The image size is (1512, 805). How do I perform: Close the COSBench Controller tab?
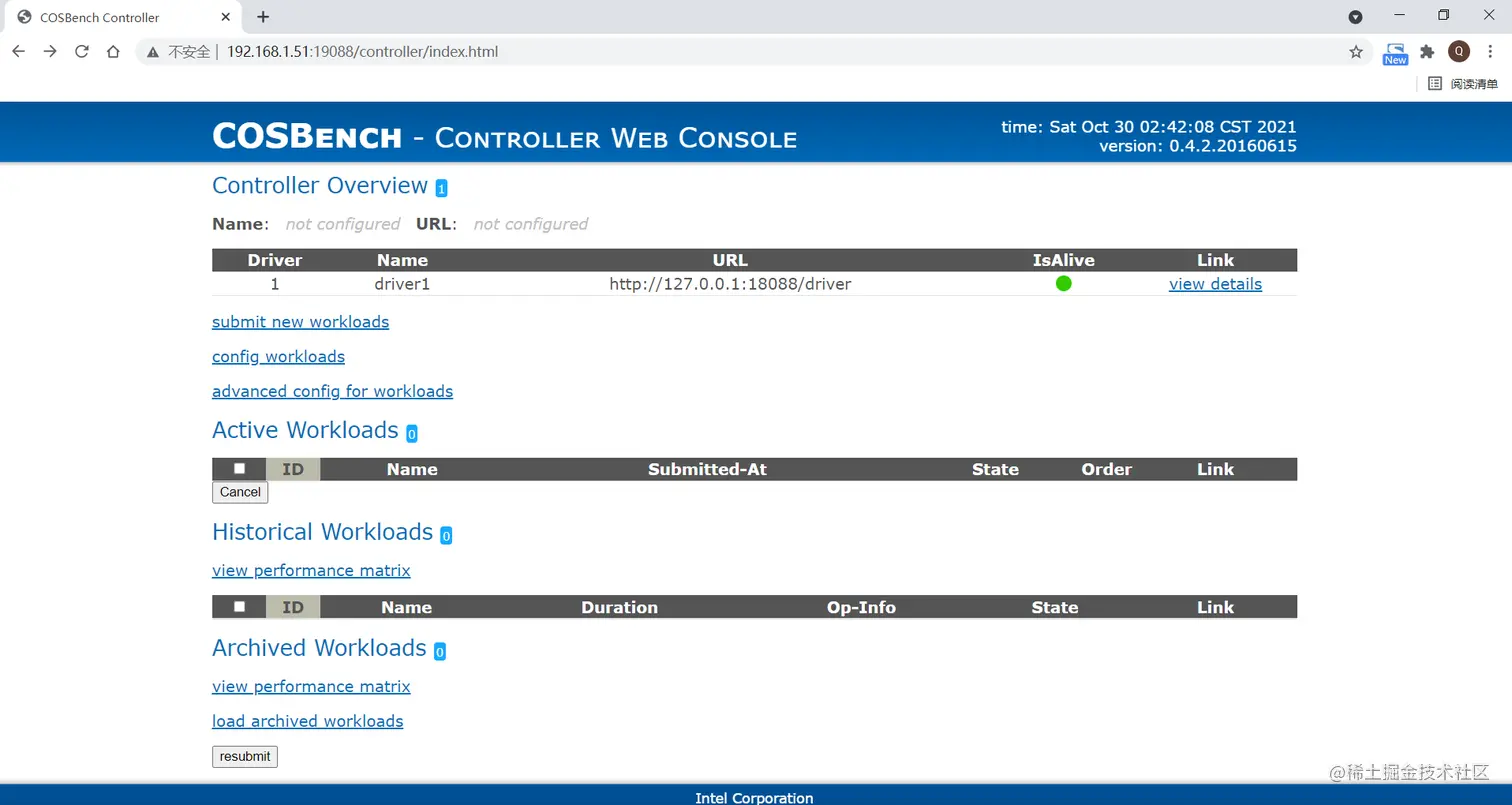tap(226, 17)
